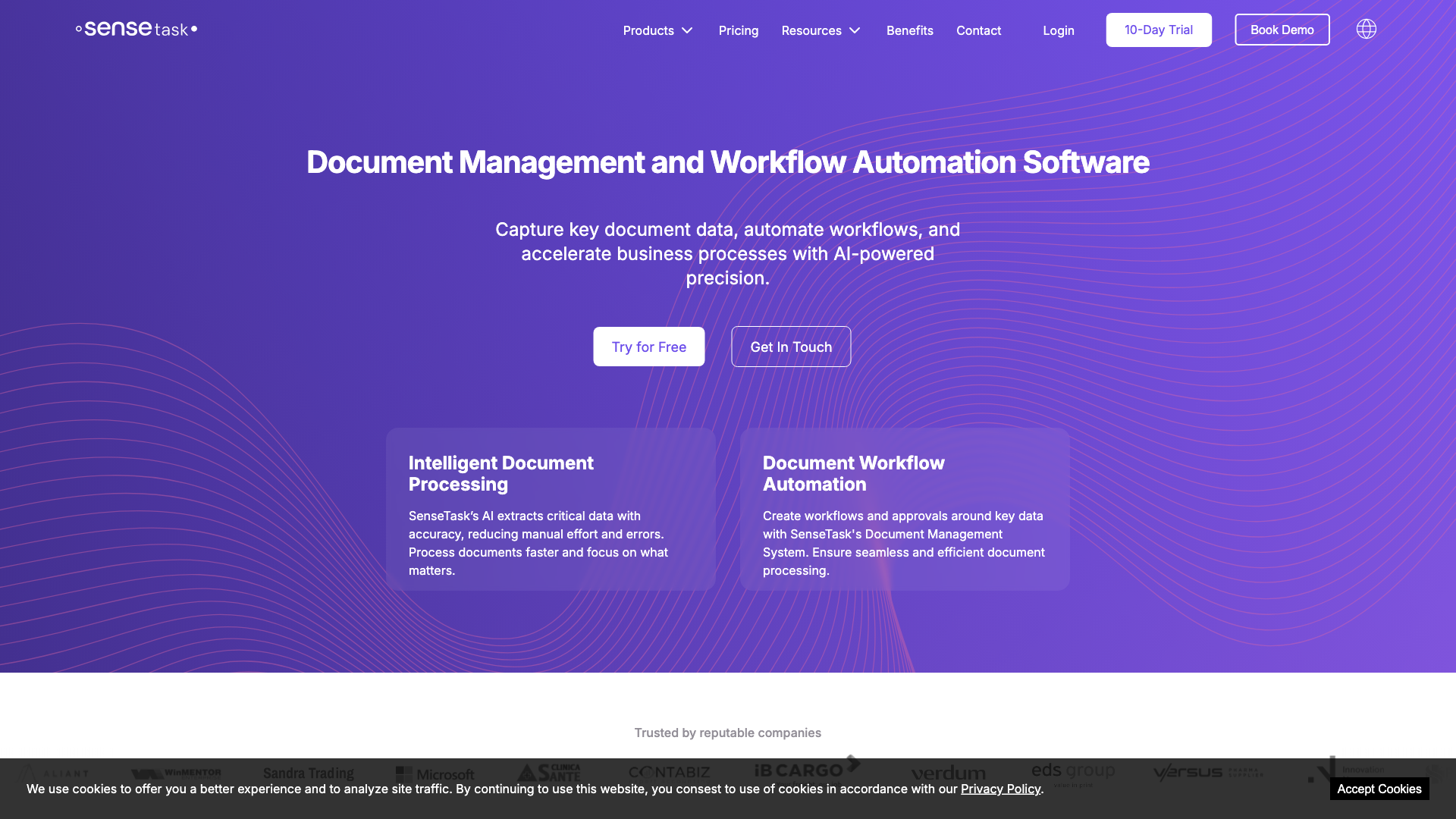This screenshot has height=819, width=1456.
Task: Click the Pricing menu item
Action: pyautogui.click(x=738, y=30)
